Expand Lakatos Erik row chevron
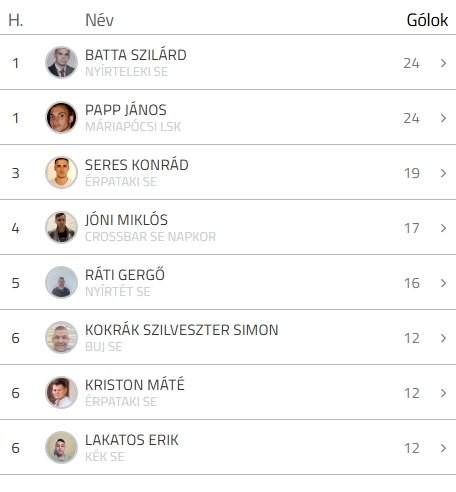 (443, 448)
